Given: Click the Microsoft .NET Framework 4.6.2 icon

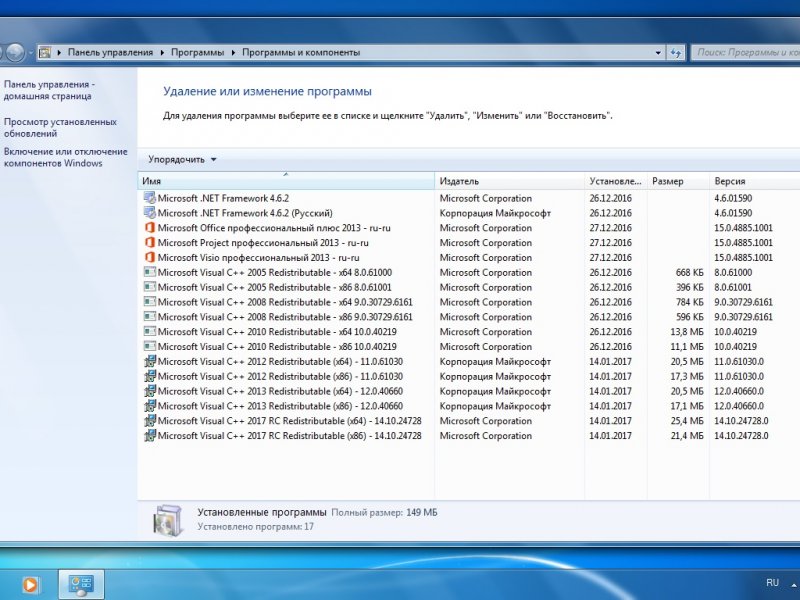Looking at the screenshot, I should click(149, 198).
